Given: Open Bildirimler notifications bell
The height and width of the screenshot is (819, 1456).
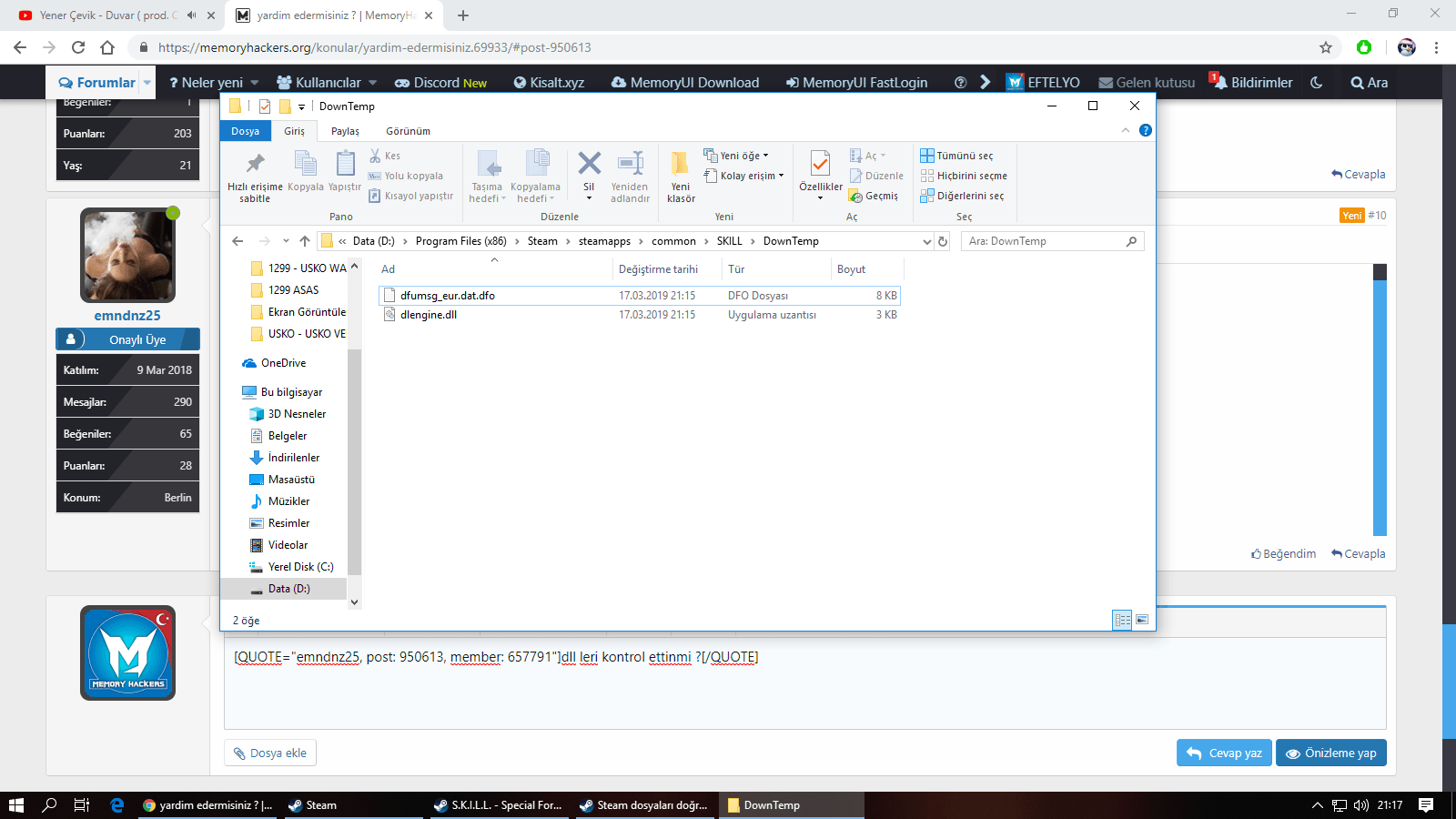Looking at the screenshot, I should [1252, 82].
